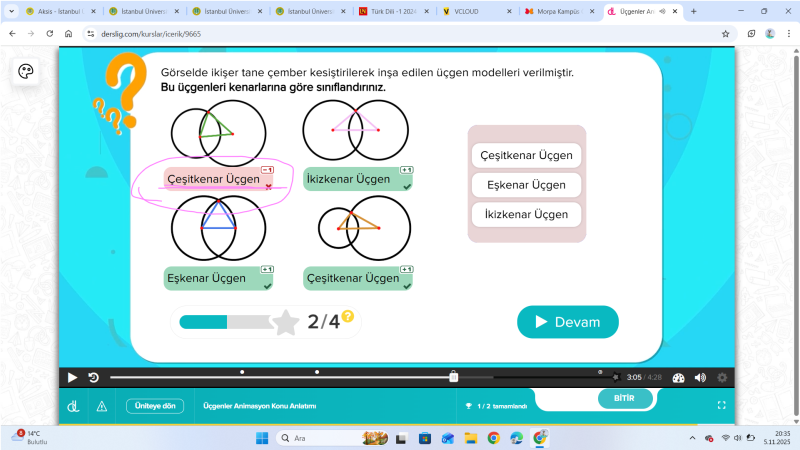This screenshot has height=450, width=800.
Task: Toggle fullscreen mode icon
Action: click(721, 405)
